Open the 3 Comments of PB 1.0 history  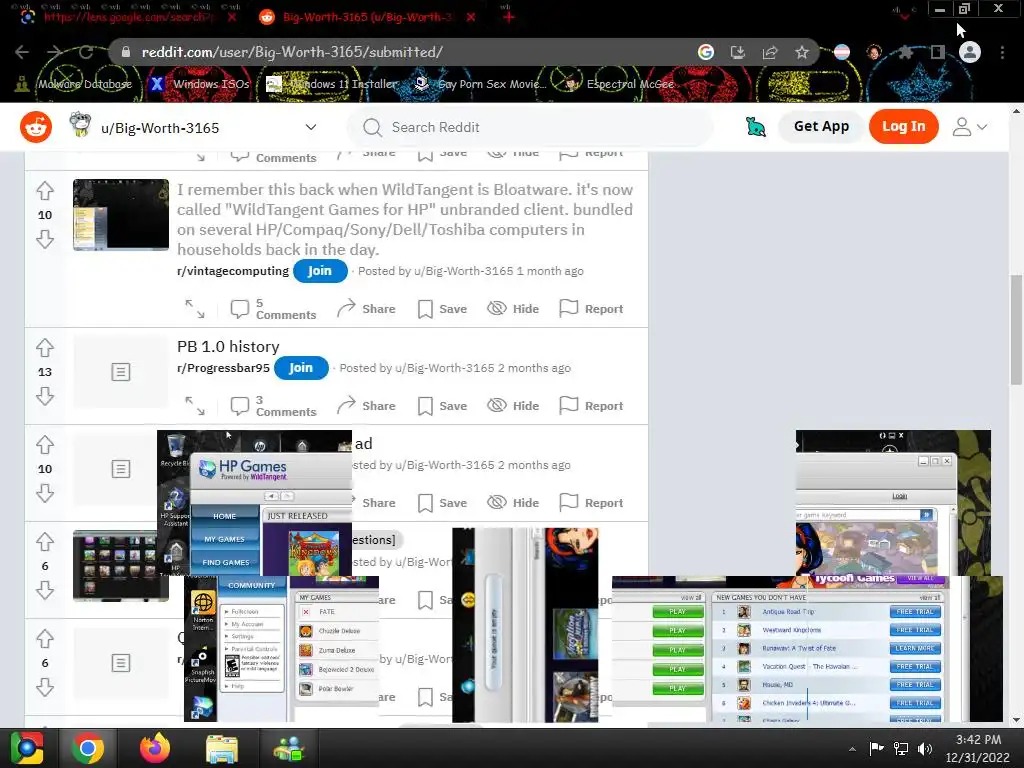(274, 406)
